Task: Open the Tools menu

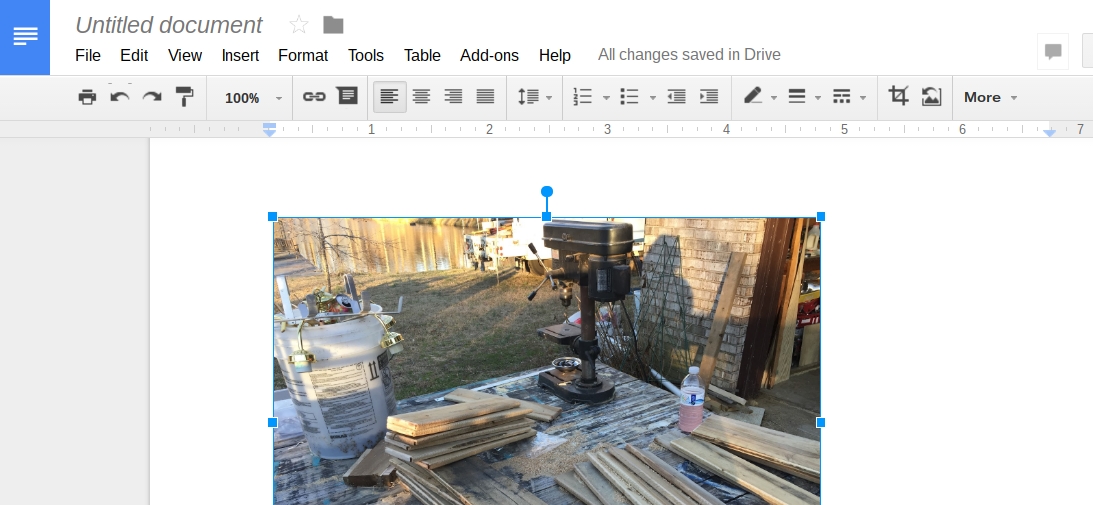Action: point(366,55)
